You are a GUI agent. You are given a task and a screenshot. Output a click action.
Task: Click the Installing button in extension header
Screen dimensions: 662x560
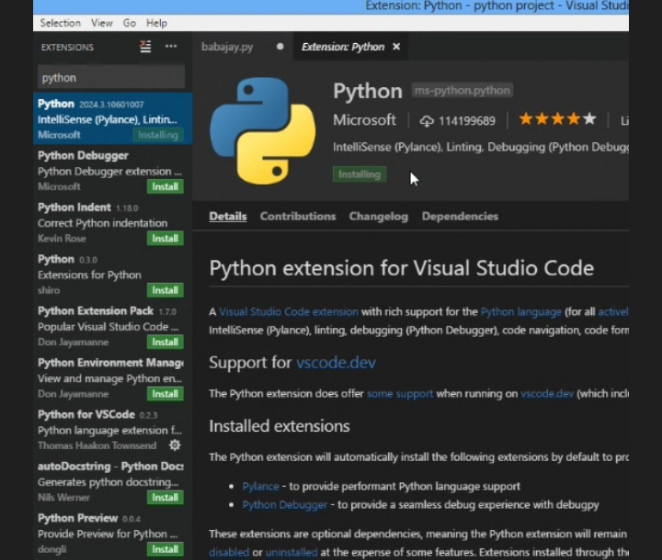359,174
